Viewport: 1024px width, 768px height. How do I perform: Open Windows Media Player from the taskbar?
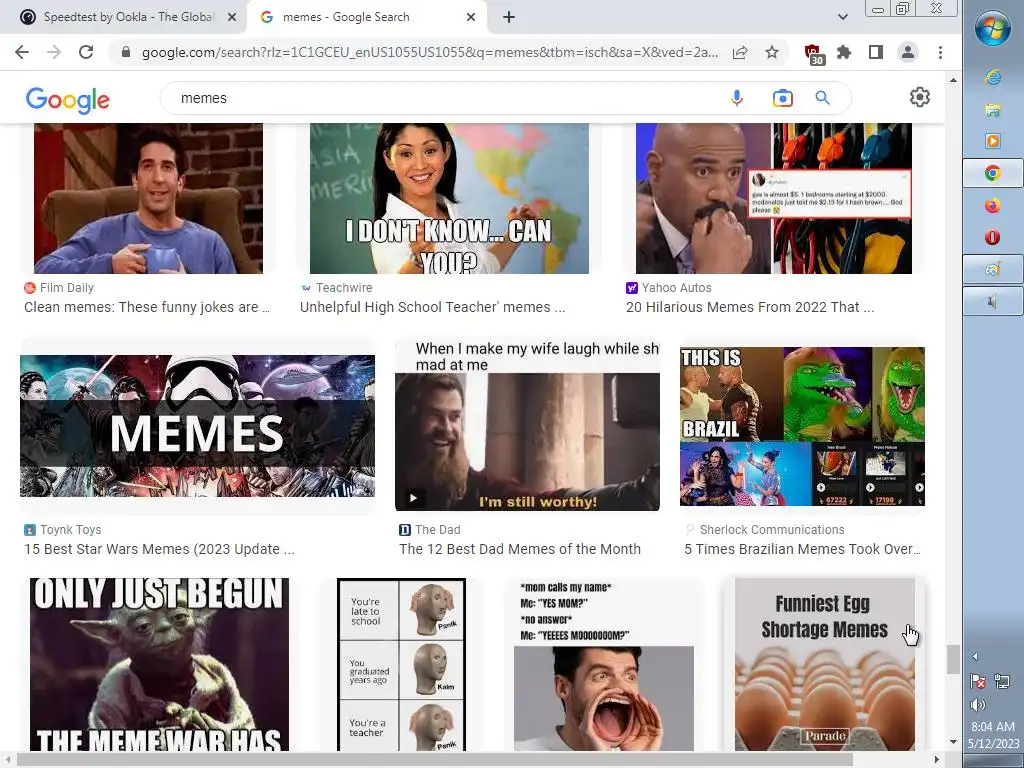(993, 140)
